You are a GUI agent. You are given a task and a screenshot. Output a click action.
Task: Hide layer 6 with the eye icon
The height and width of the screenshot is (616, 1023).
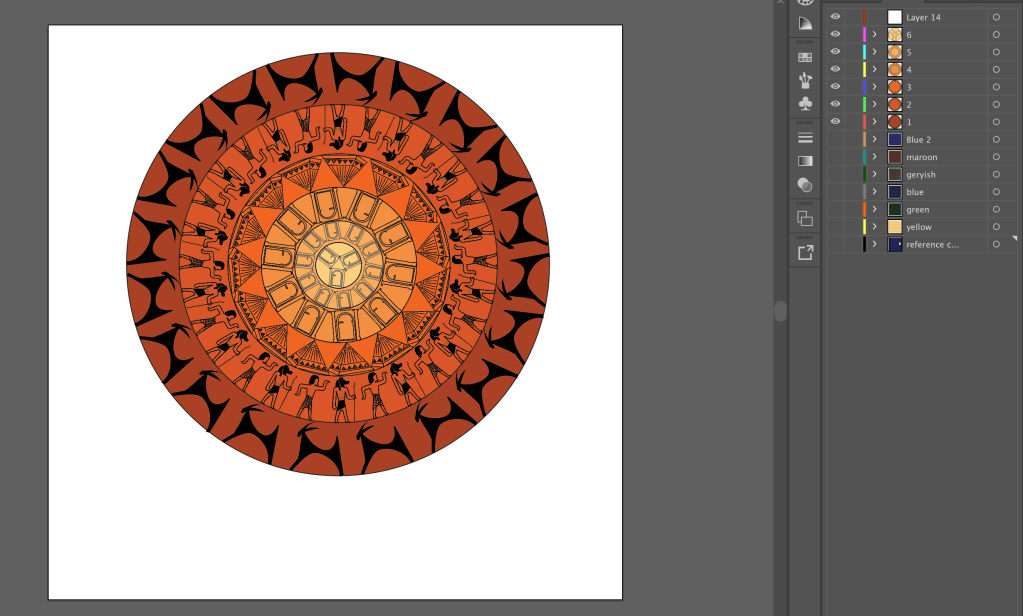[x=835, y=34]
